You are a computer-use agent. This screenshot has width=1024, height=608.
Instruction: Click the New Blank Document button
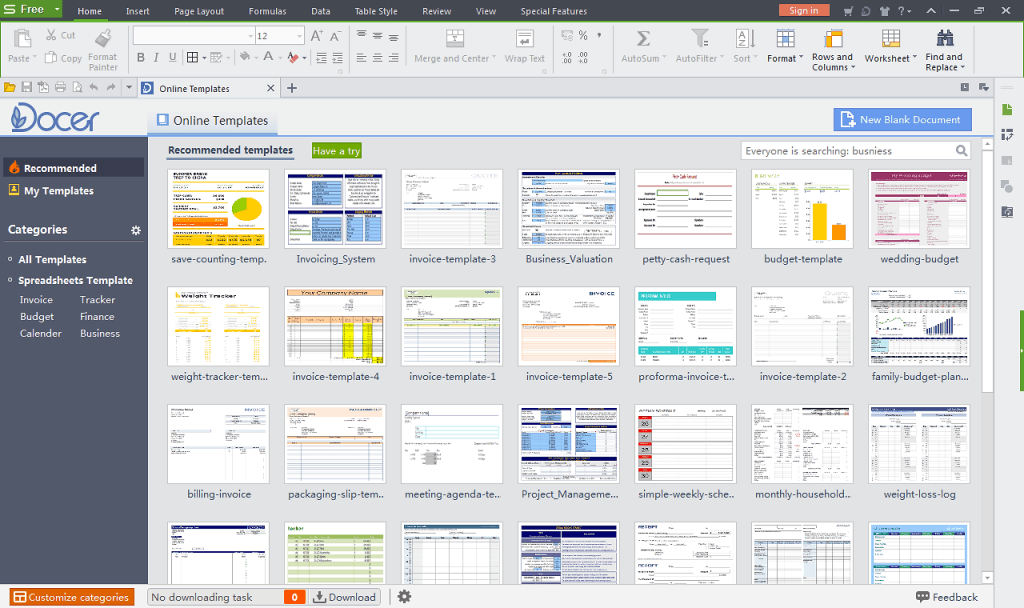click(x=901, y=119)
